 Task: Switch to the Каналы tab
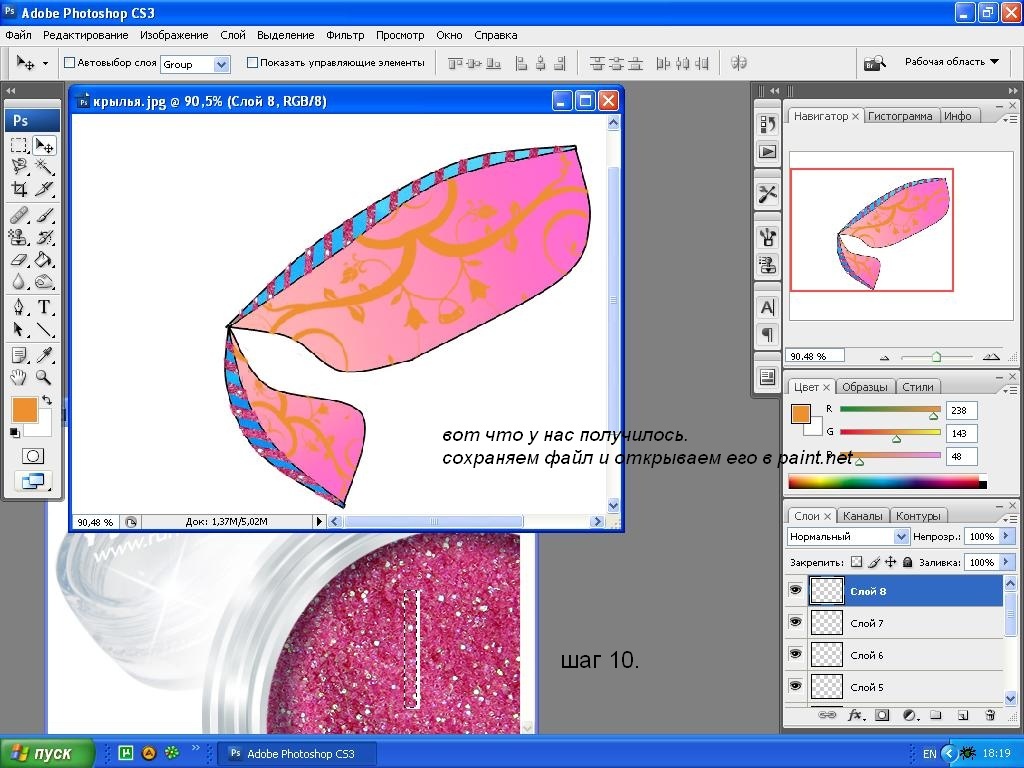pyautogui.click(x=862, y=516)
